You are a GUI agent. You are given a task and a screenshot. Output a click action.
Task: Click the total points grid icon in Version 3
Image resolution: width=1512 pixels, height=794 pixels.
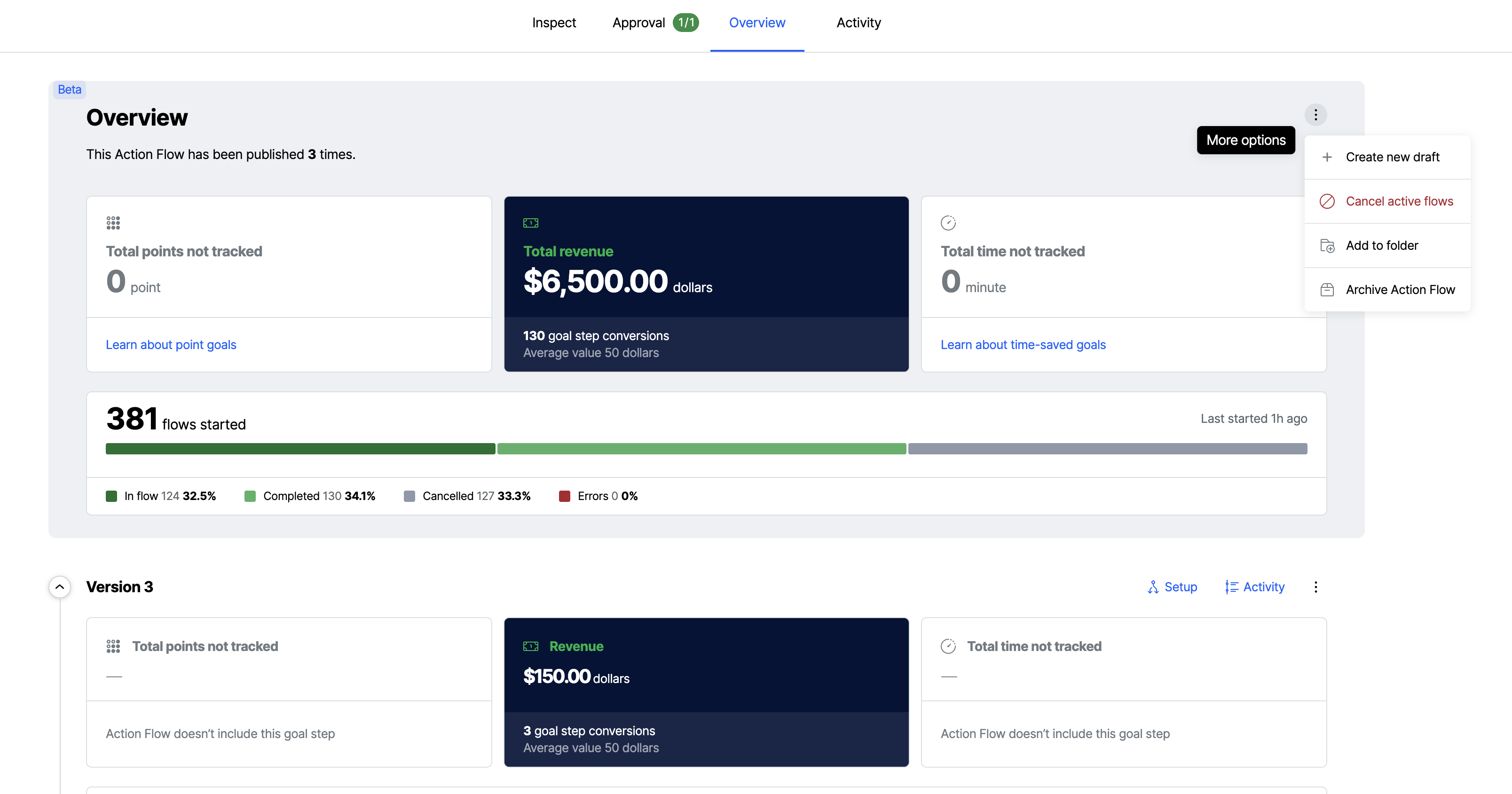tap(113, 645)
